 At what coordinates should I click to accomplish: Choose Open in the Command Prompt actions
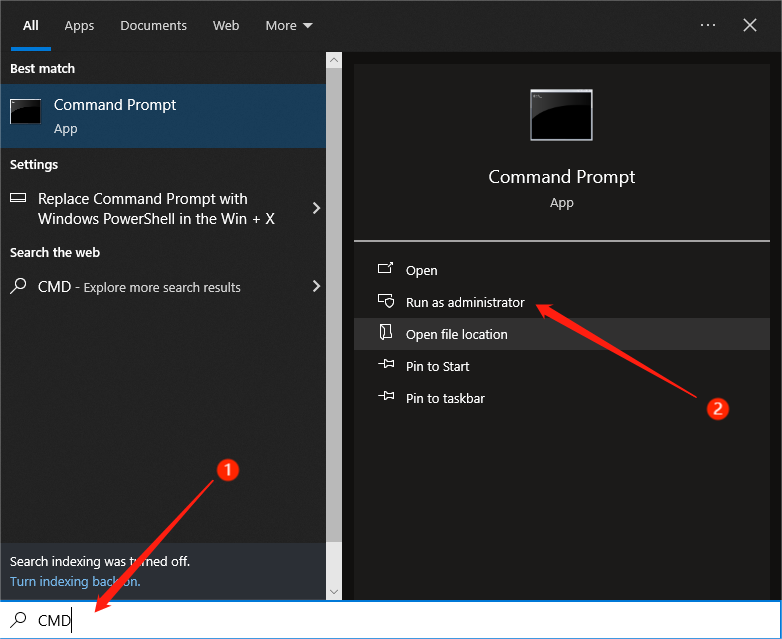click(x=562, y=270)
